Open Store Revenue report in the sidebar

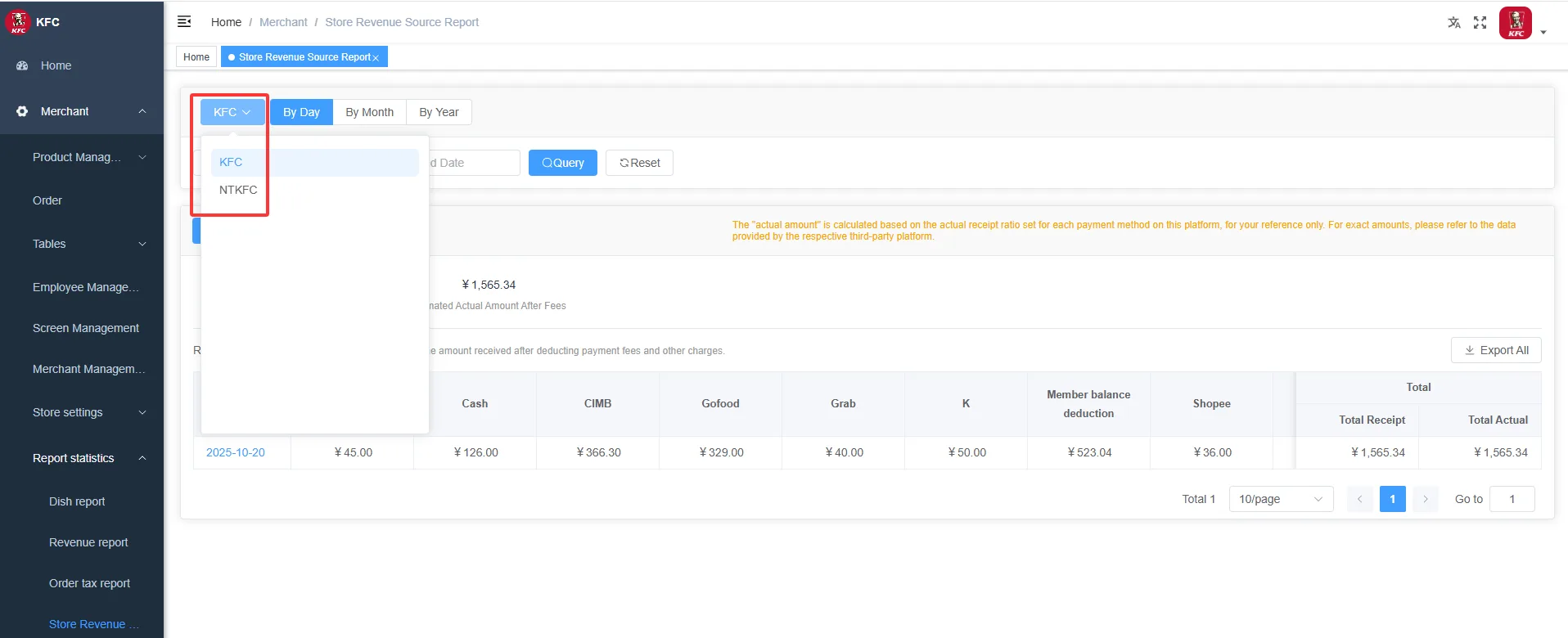(x=82, y=624)
